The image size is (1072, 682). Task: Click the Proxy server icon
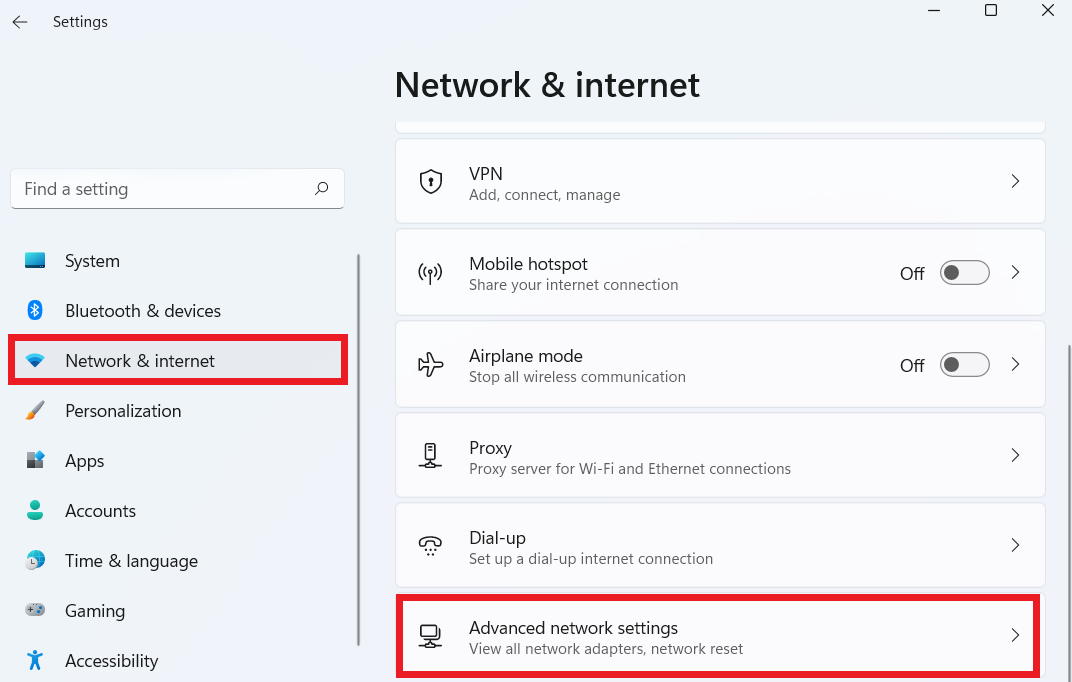tap(431, 456)
